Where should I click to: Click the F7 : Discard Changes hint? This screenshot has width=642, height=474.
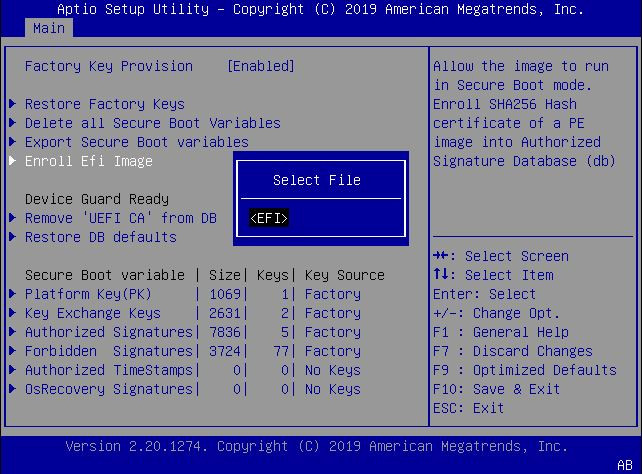pyautogui.click(x=513, y=351)
